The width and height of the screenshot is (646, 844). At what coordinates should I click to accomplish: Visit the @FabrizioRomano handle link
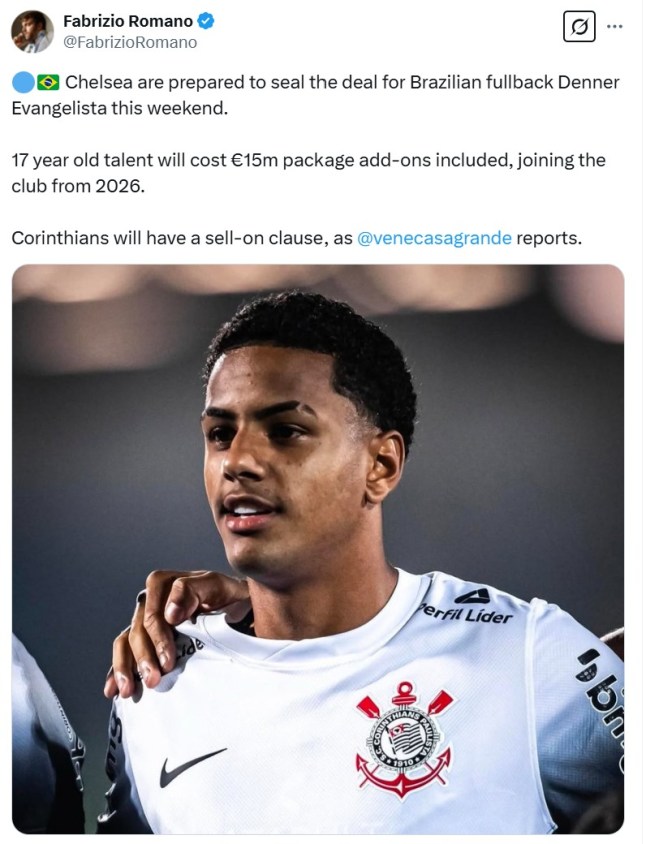(130, 43)
